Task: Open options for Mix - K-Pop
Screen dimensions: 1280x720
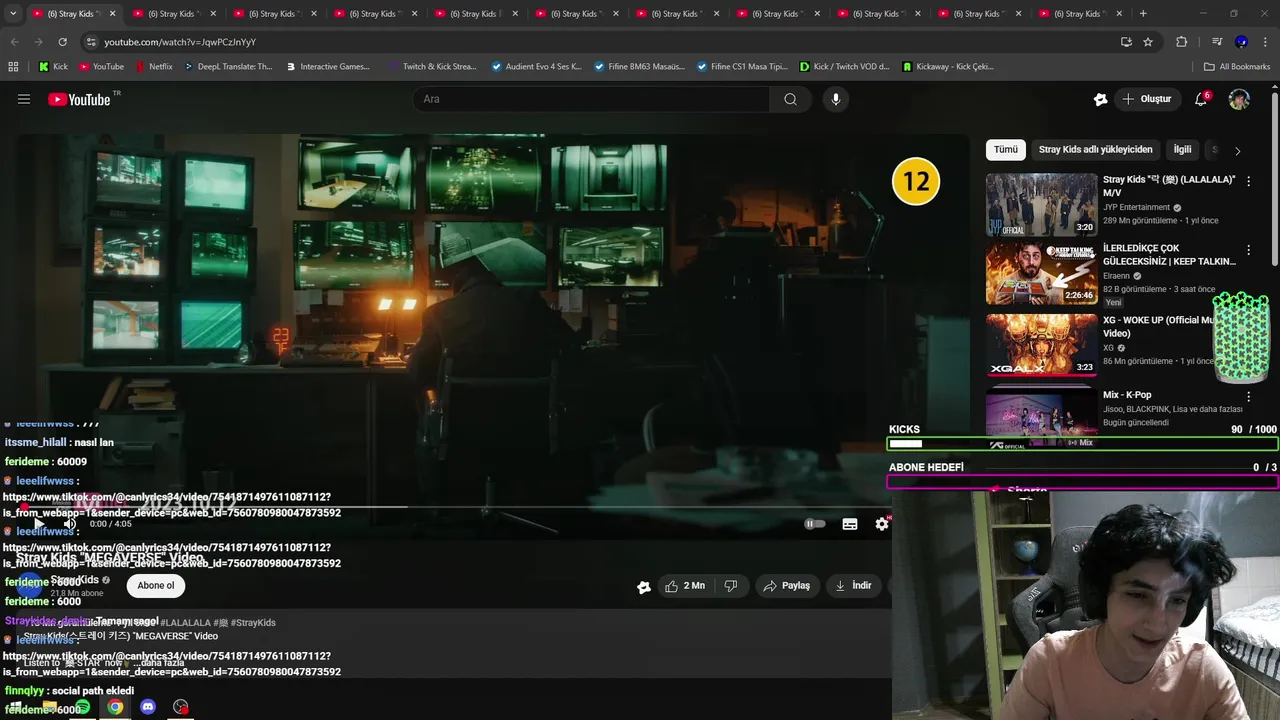Action: 1248,397
